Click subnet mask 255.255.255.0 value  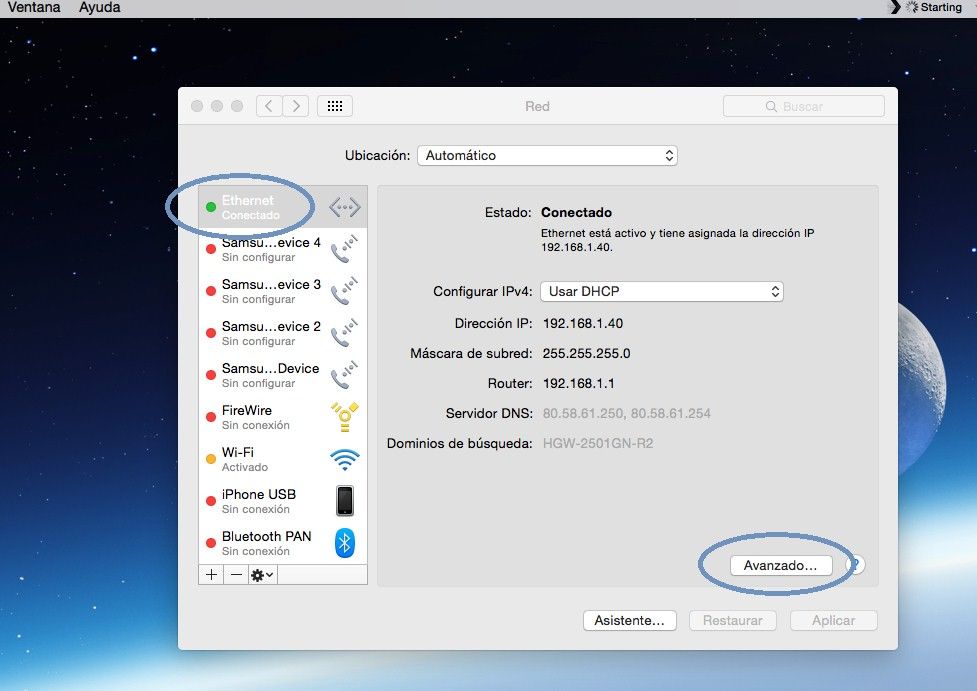point(586,353)
